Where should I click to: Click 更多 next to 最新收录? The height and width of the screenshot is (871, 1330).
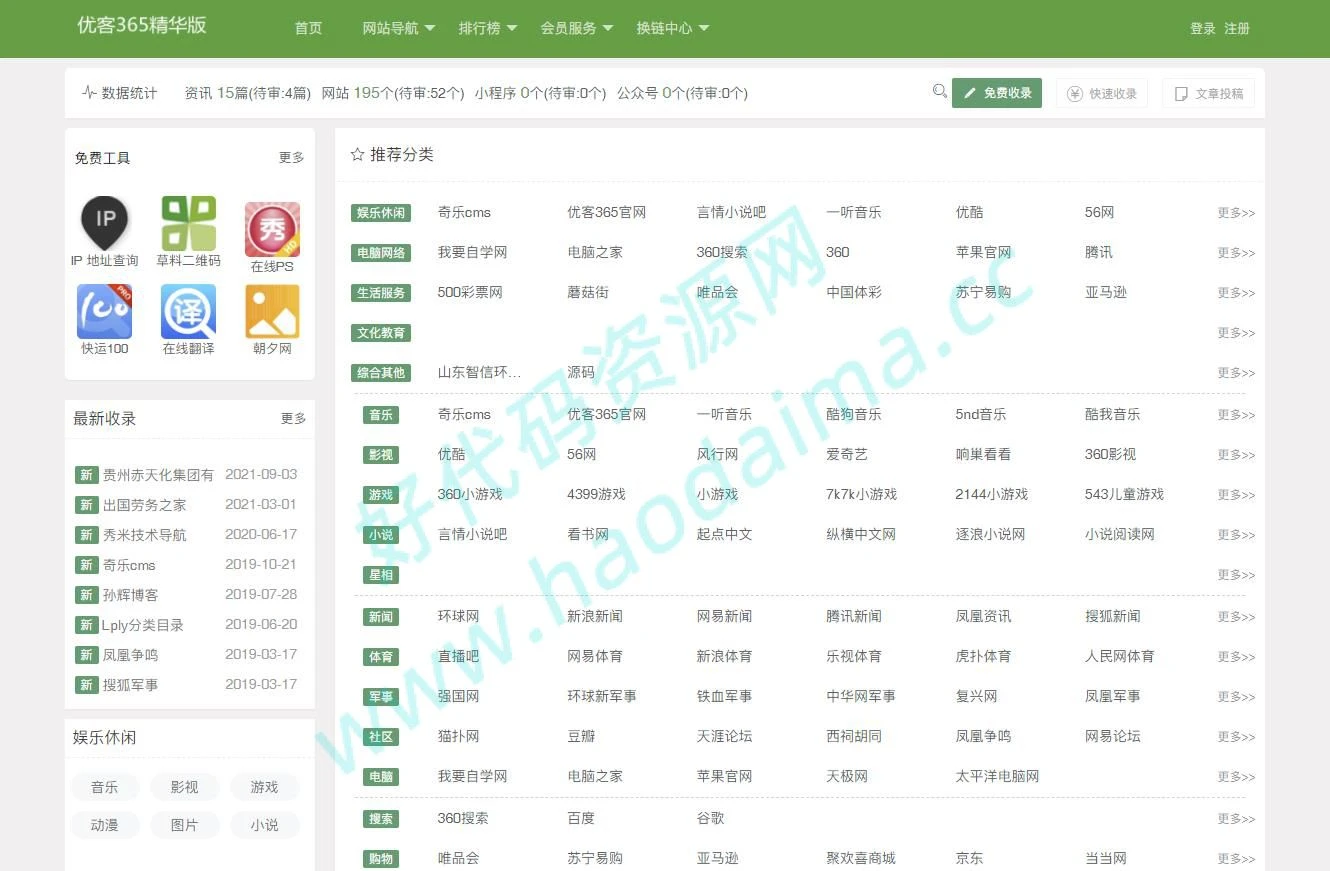point(293,418)
